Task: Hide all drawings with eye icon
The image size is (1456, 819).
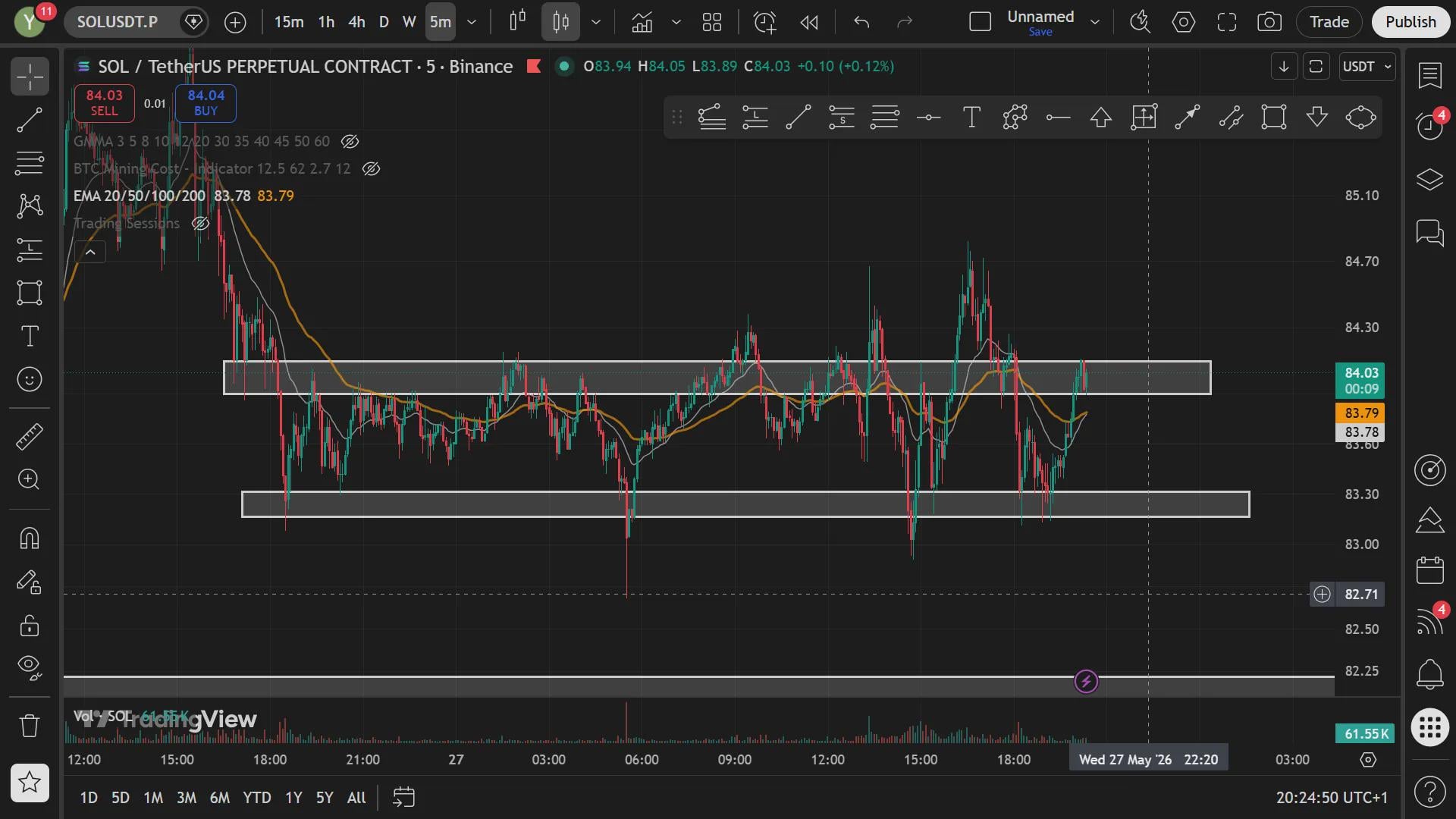Action: [x=30, y=667]
